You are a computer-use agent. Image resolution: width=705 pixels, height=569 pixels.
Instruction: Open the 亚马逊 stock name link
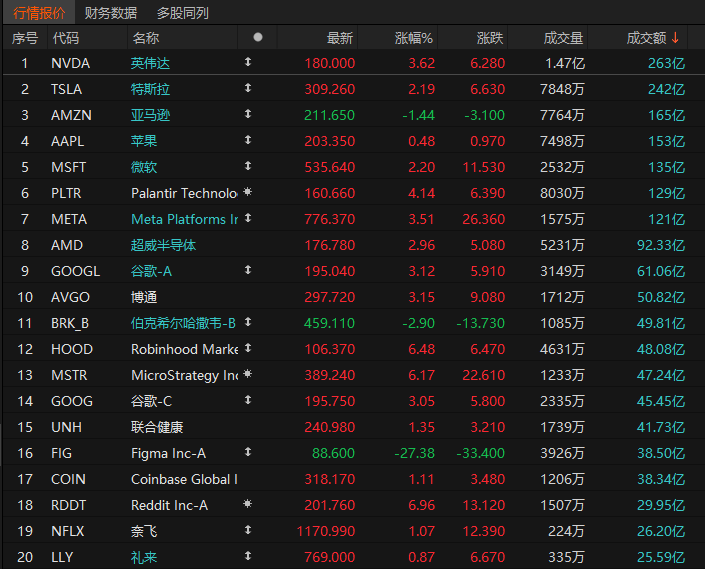(x=150, y=116)
